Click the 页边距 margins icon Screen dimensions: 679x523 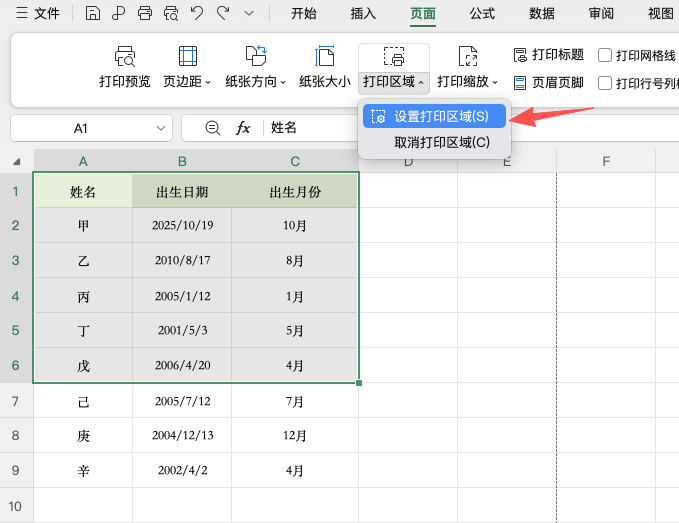[188, 56]
